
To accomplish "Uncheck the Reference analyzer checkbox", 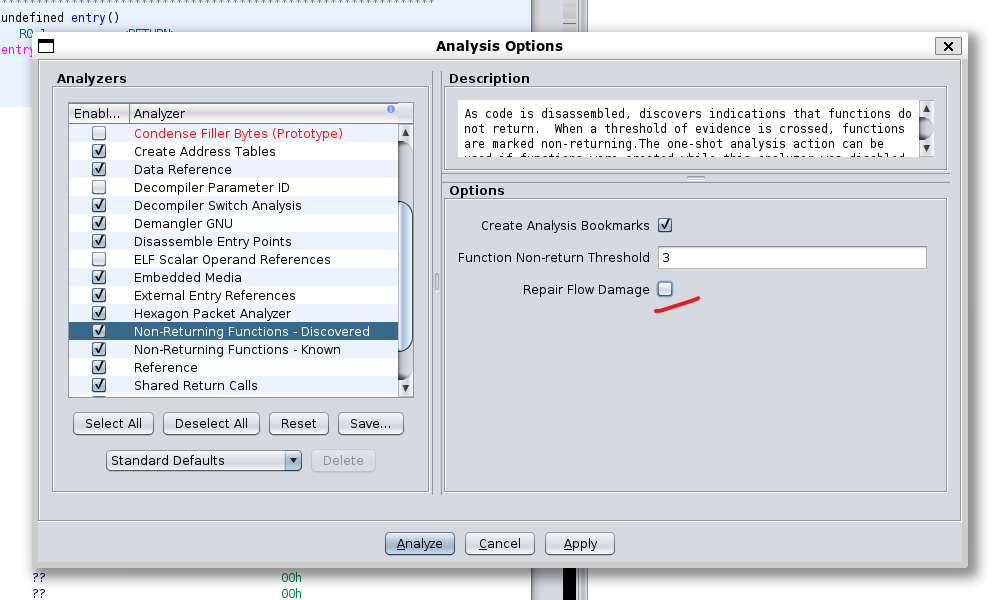I will 99,367.
